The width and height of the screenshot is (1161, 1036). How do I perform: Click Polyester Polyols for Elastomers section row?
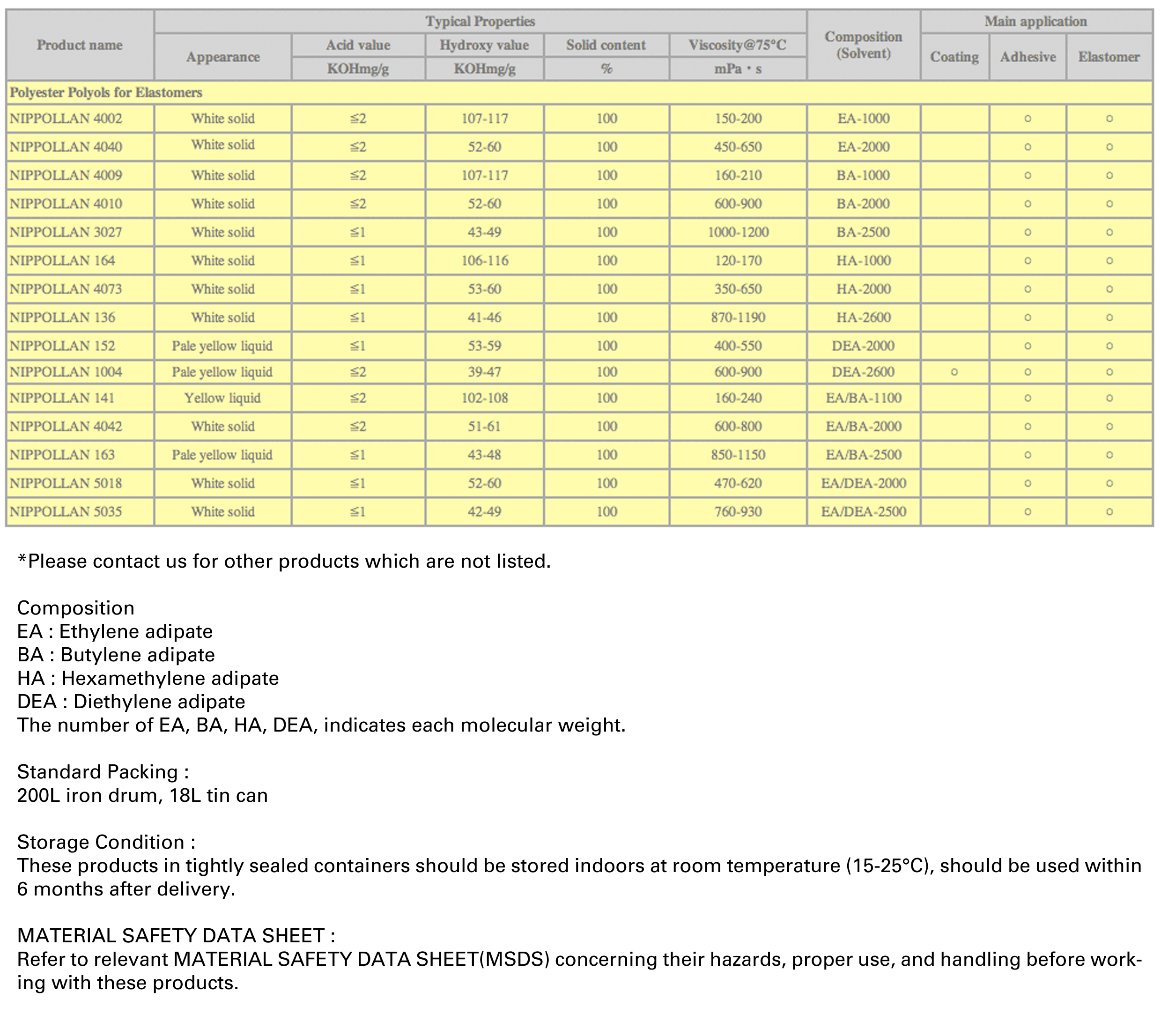(x=579, y=92)
